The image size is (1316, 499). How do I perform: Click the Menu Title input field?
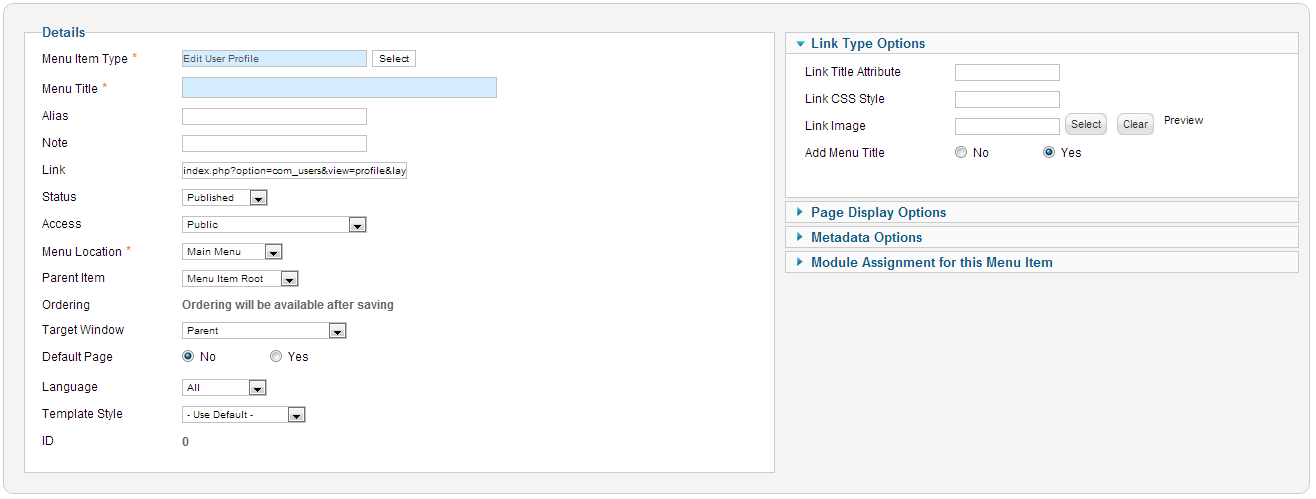pos(339,88)
